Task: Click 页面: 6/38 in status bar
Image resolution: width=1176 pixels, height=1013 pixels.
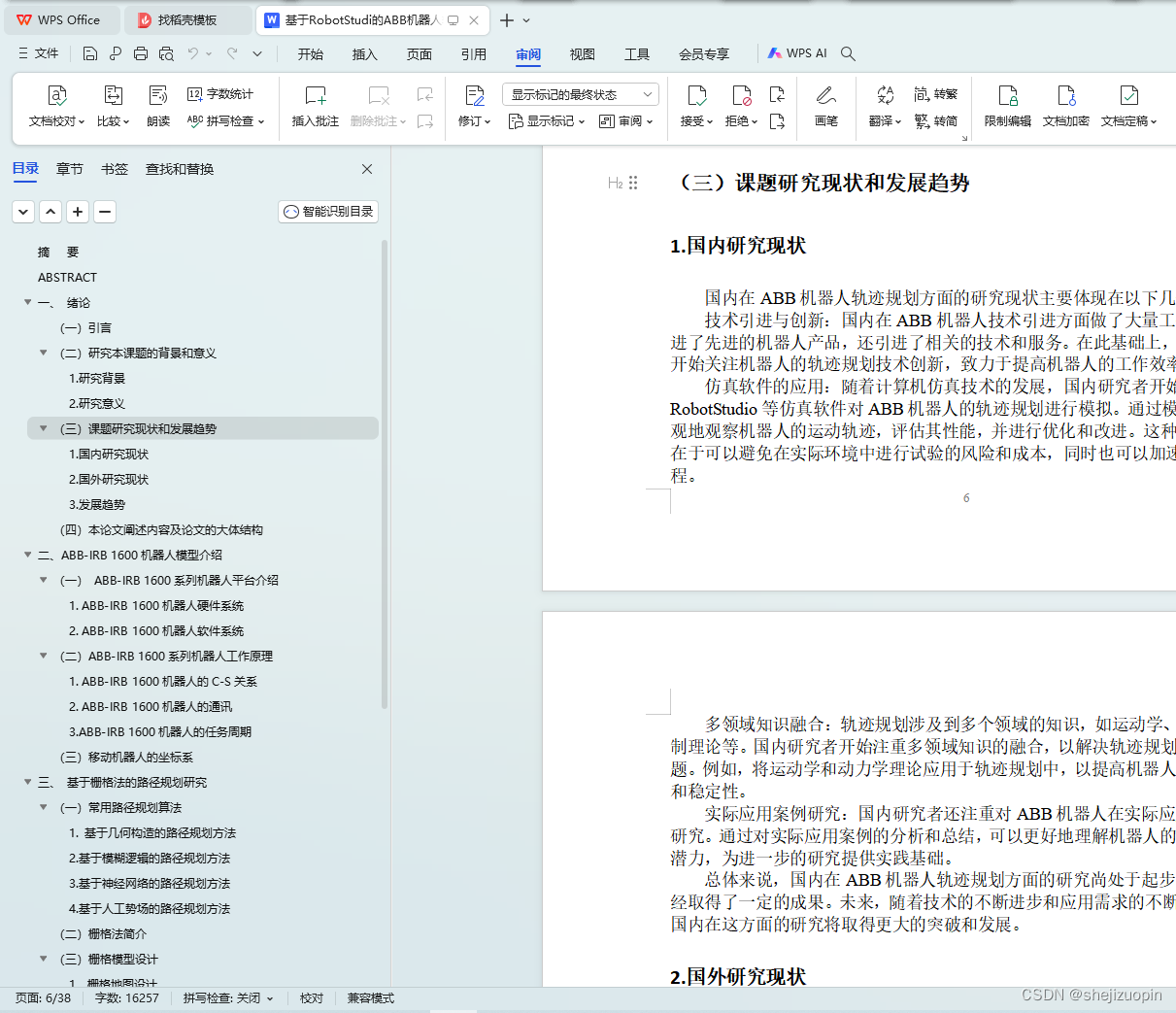Action: [43, 997]
